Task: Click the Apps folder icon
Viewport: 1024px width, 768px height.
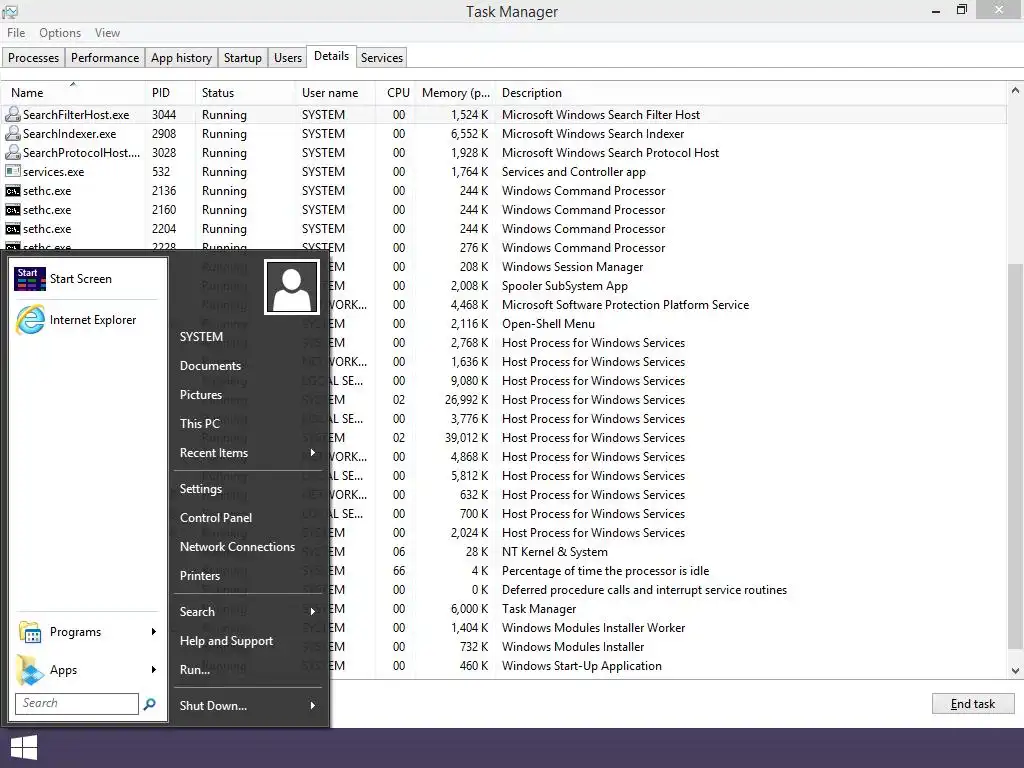Action: click(x=30, y=670)
